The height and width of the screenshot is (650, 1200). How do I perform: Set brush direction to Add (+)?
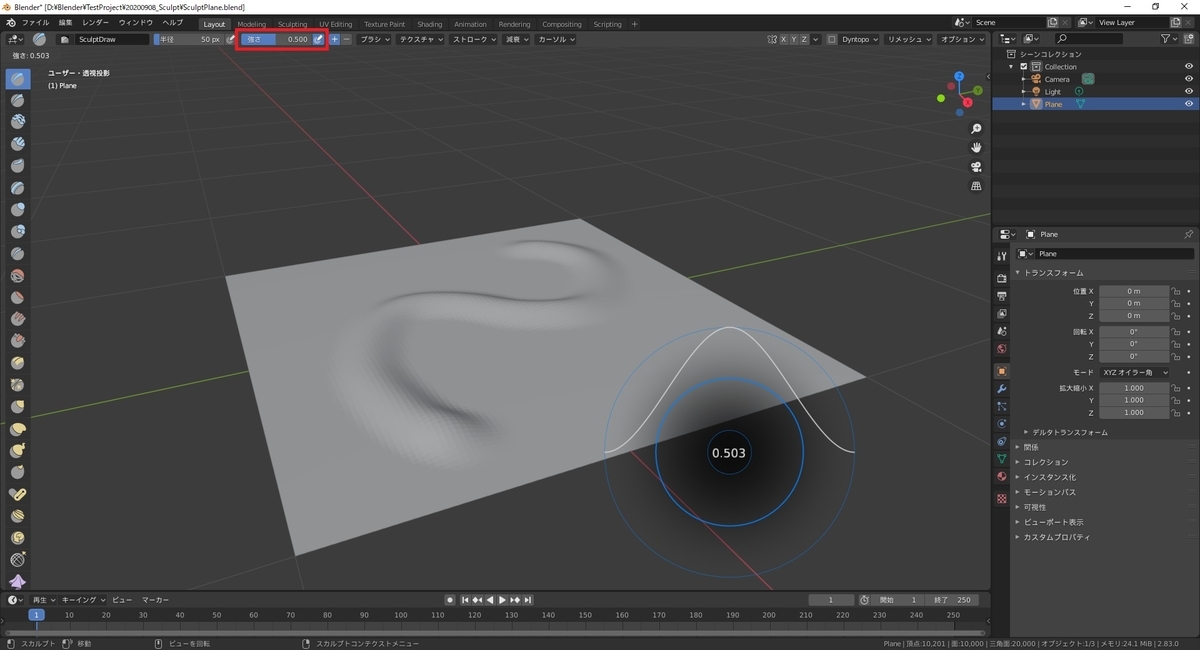[x=334, y=39]
